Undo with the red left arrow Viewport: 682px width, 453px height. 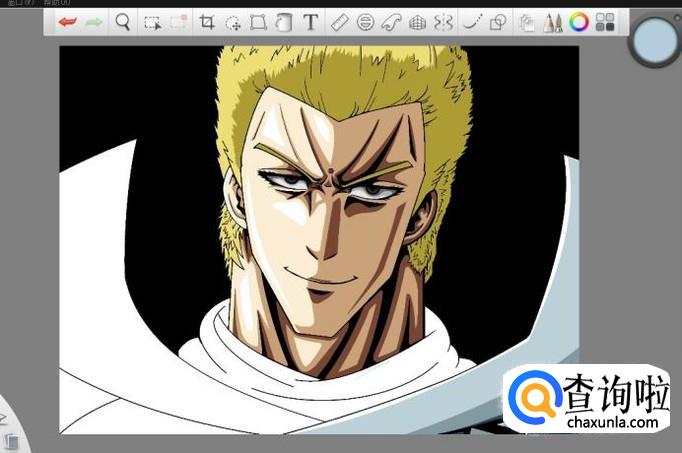(x=67, y=22)
